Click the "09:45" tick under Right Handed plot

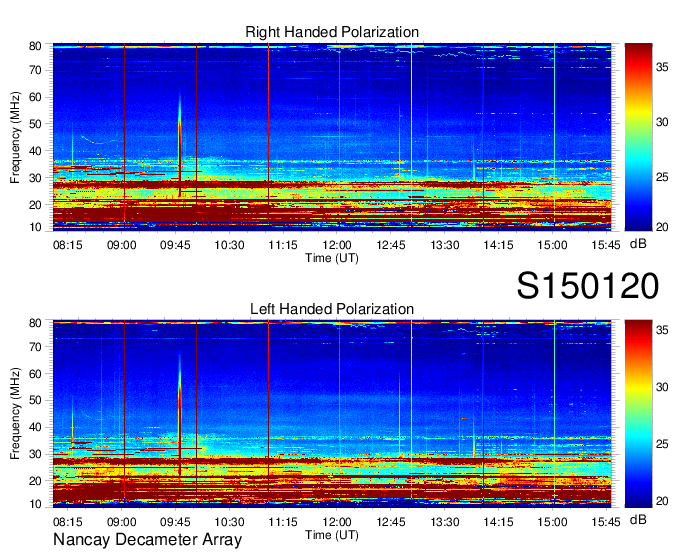pyautogui.click(x=175, y=245)
